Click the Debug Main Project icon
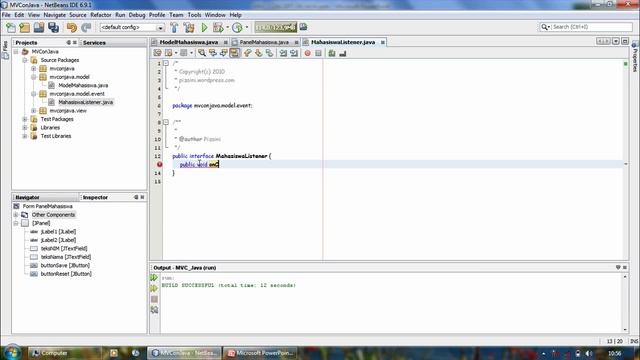 click(x=218, y=27)
